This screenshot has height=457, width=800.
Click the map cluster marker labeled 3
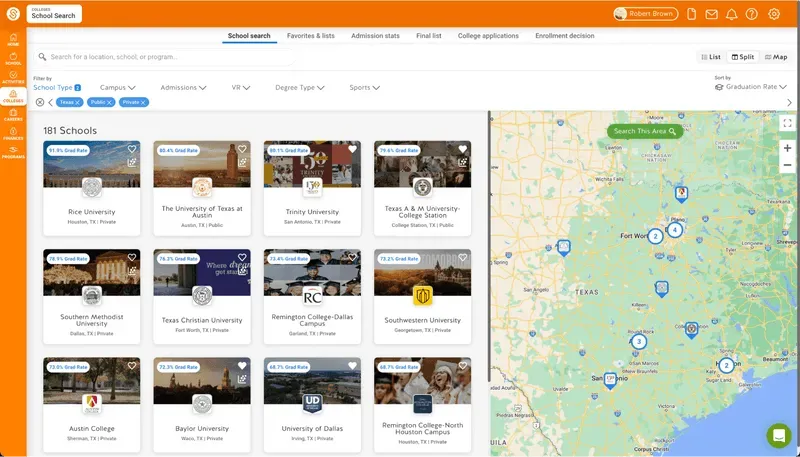pos(639,341)
